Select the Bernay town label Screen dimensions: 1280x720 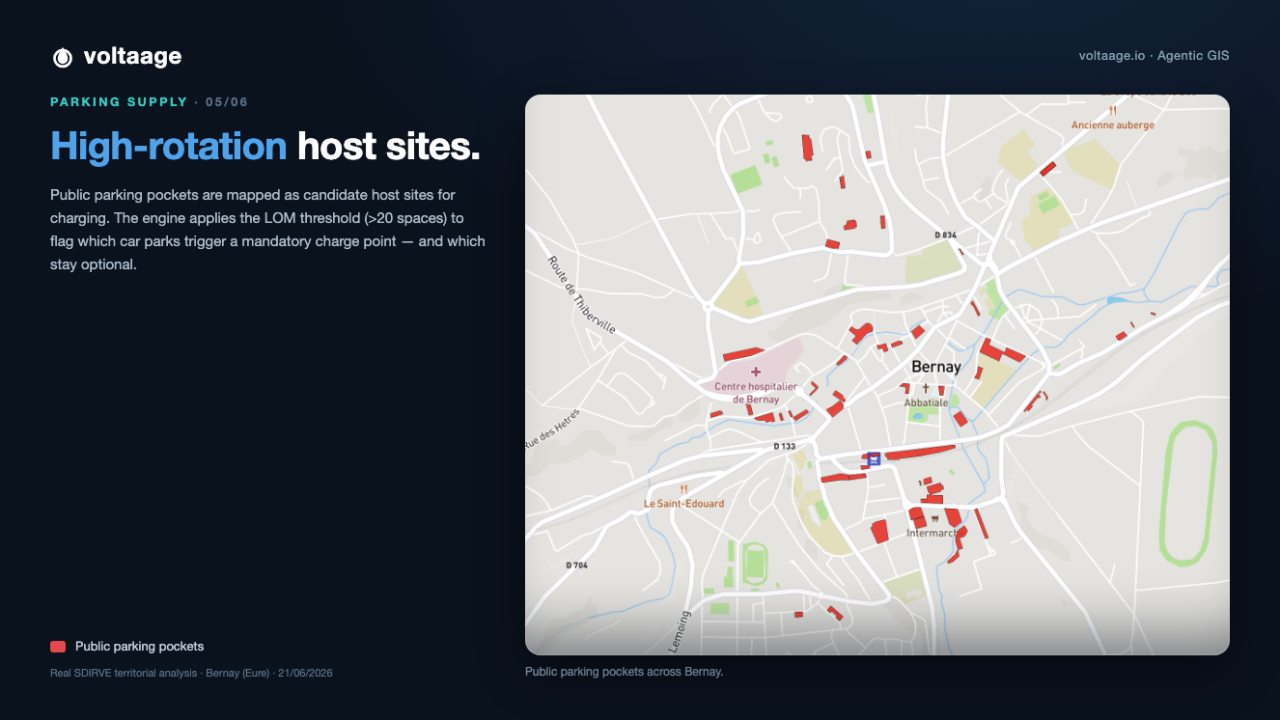pos(936,367)
